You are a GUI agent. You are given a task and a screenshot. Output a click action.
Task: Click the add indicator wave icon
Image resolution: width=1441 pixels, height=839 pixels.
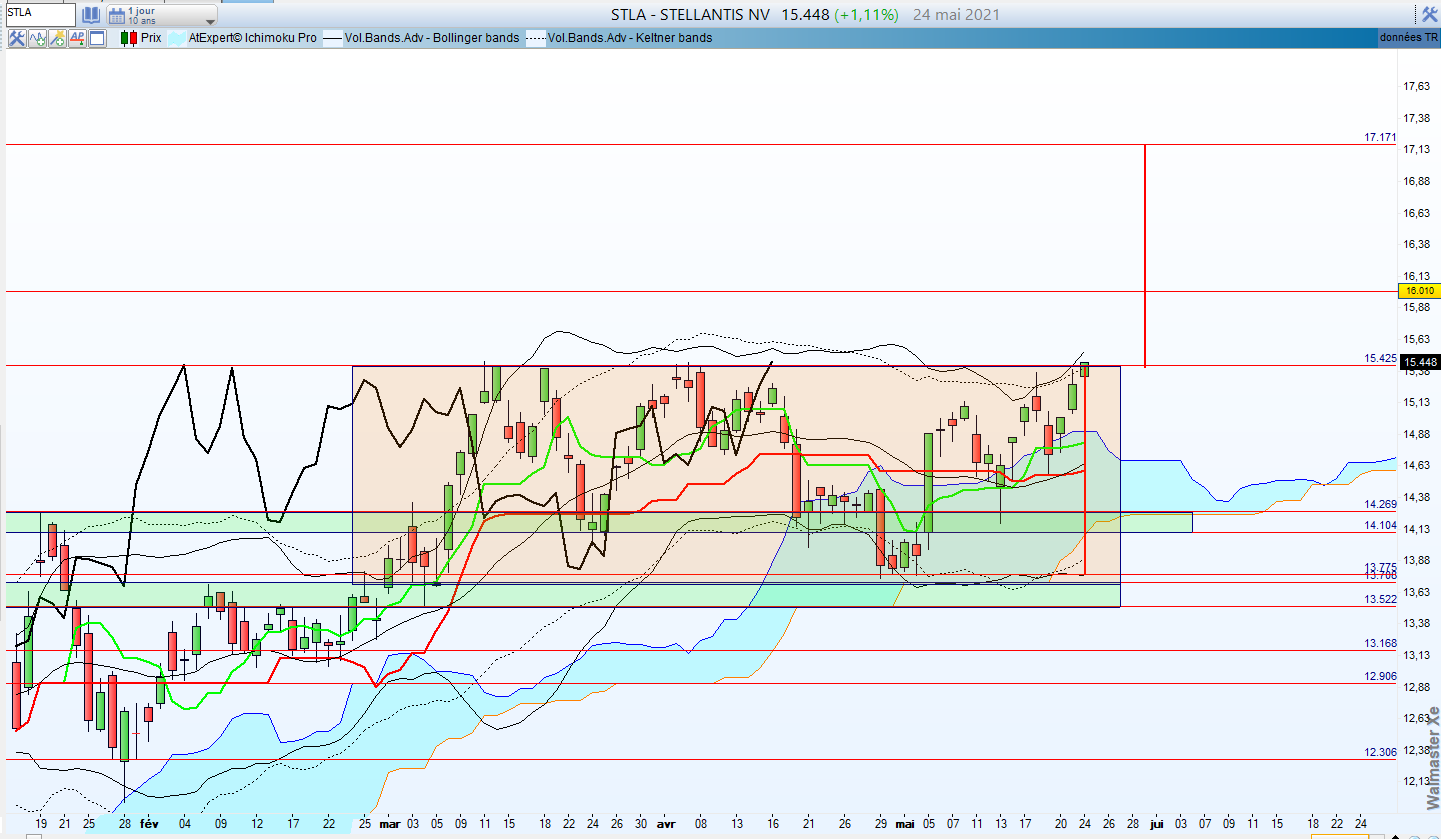[x=38, y=38]
